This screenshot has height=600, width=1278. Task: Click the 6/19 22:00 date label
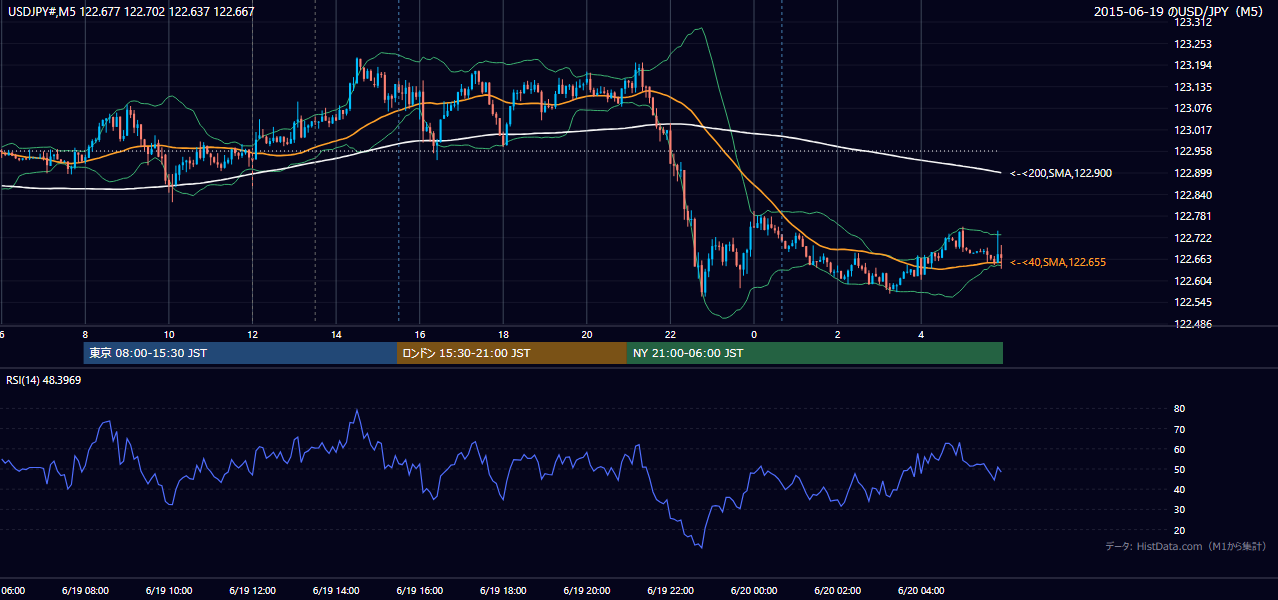point(670,590)
